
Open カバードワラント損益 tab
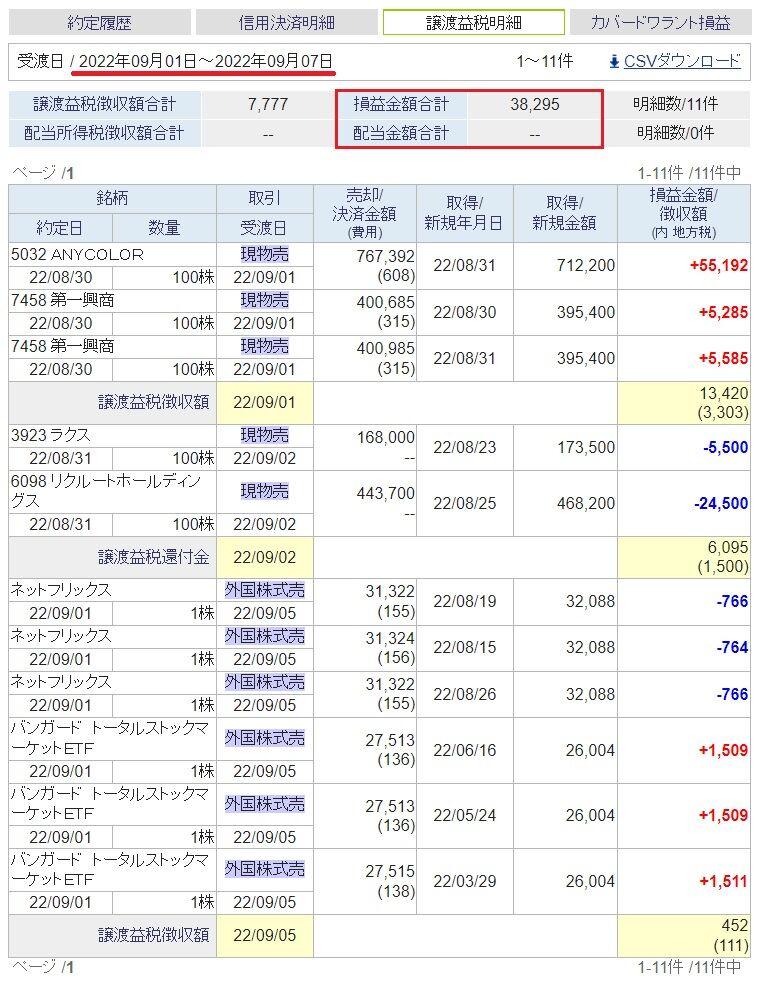[660, 23]
